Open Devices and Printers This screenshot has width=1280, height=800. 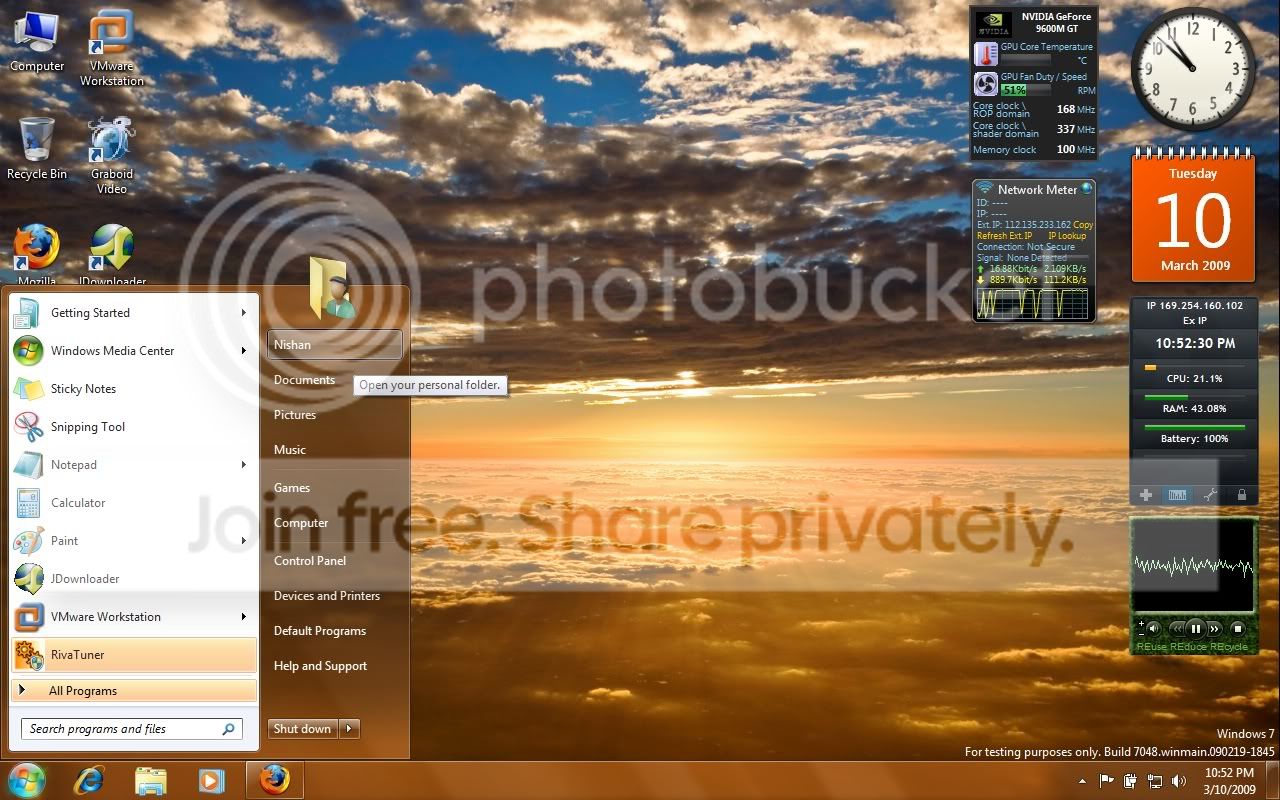(327, 596)
